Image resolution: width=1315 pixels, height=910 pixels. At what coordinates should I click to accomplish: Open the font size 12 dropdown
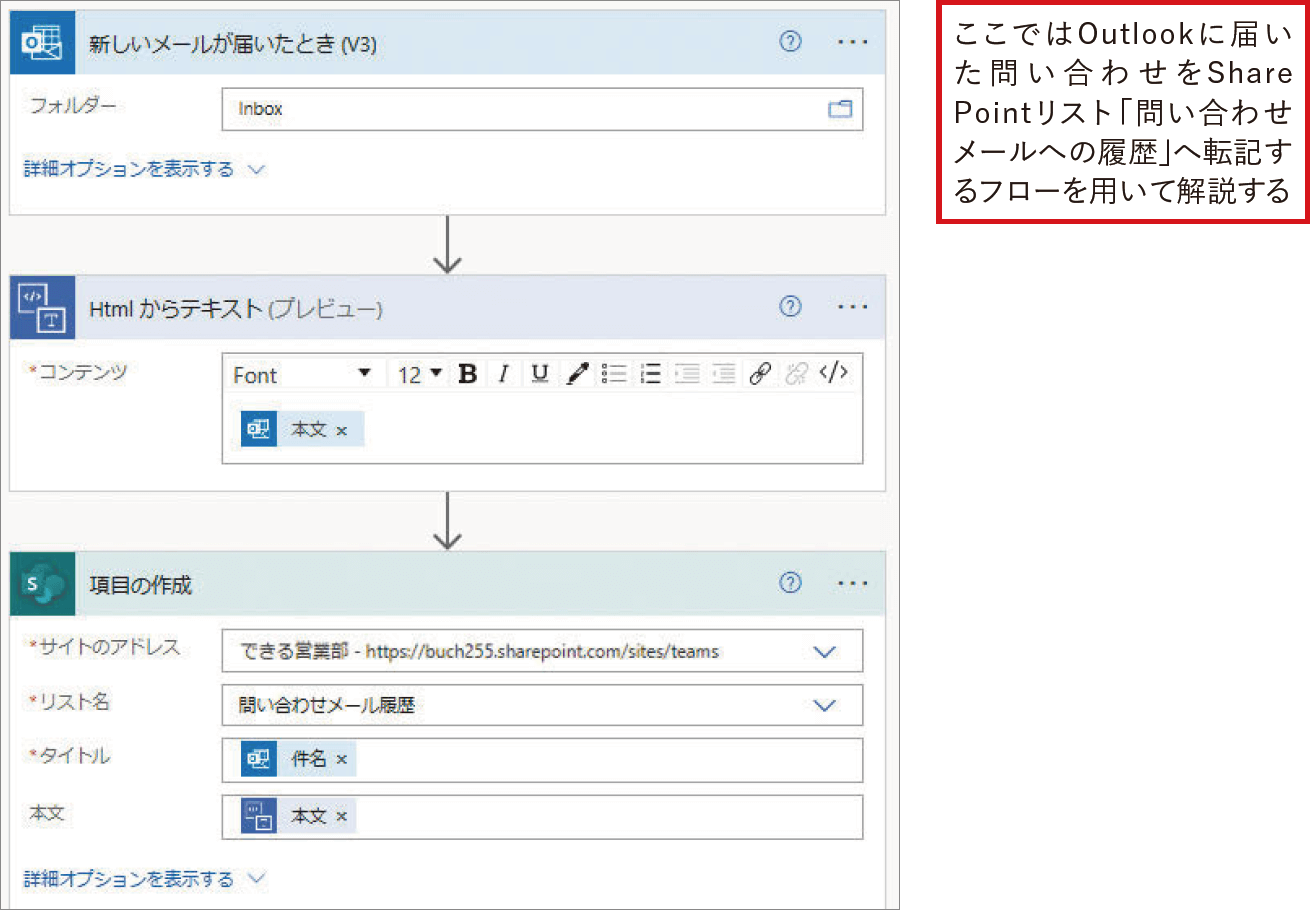point(419,374)
